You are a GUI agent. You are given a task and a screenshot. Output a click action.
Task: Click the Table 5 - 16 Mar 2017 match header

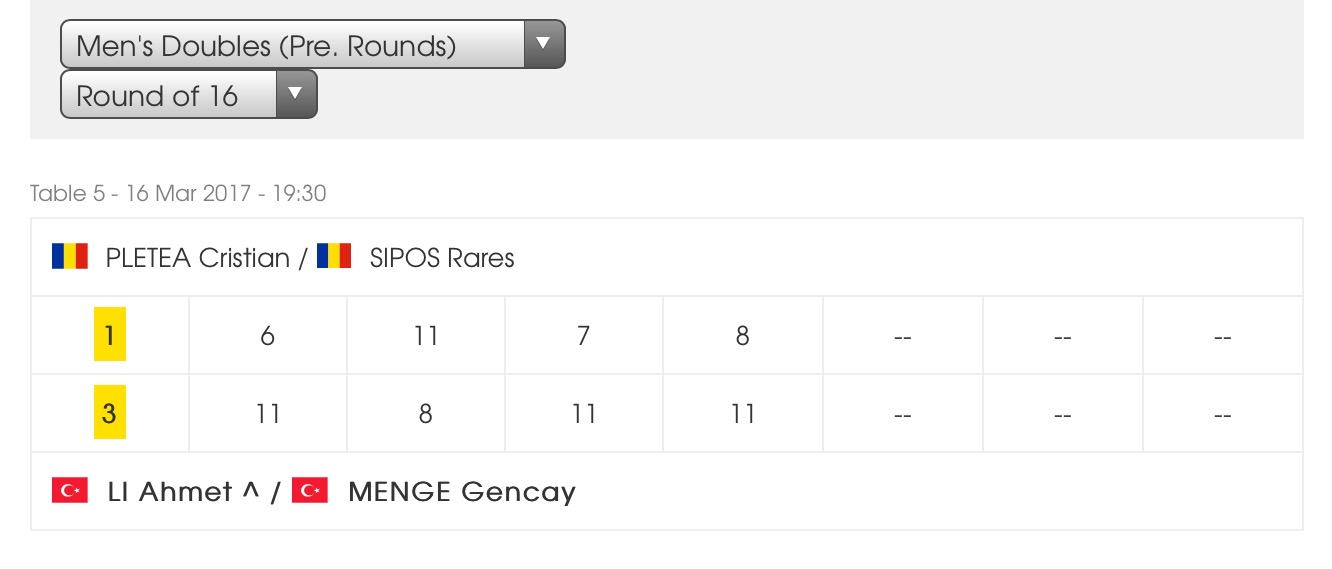tap(178, 193)
